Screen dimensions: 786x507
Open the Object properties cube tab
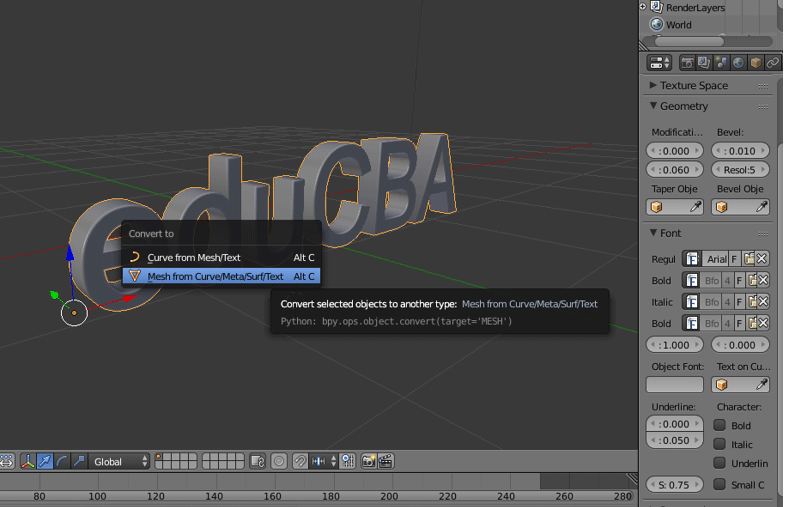[x=755, y=63]
